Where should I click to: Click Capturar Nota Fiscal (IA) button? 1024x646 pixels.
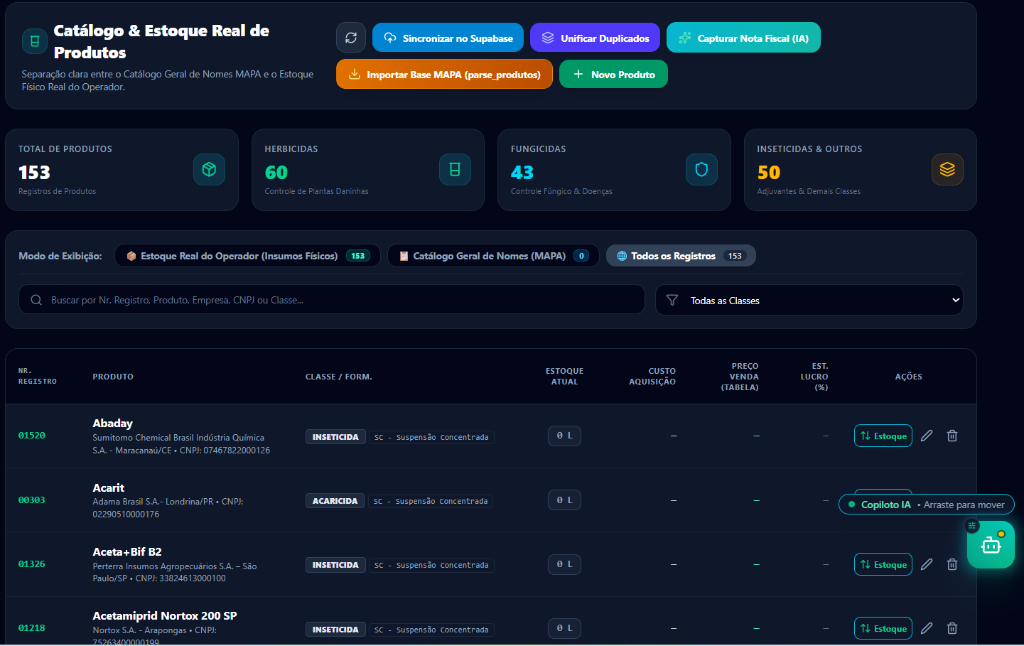point(743,38)
